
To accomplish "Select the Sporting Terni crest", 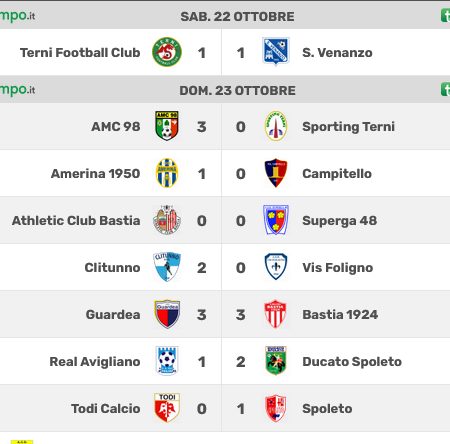I will click(x=276, y=126).
